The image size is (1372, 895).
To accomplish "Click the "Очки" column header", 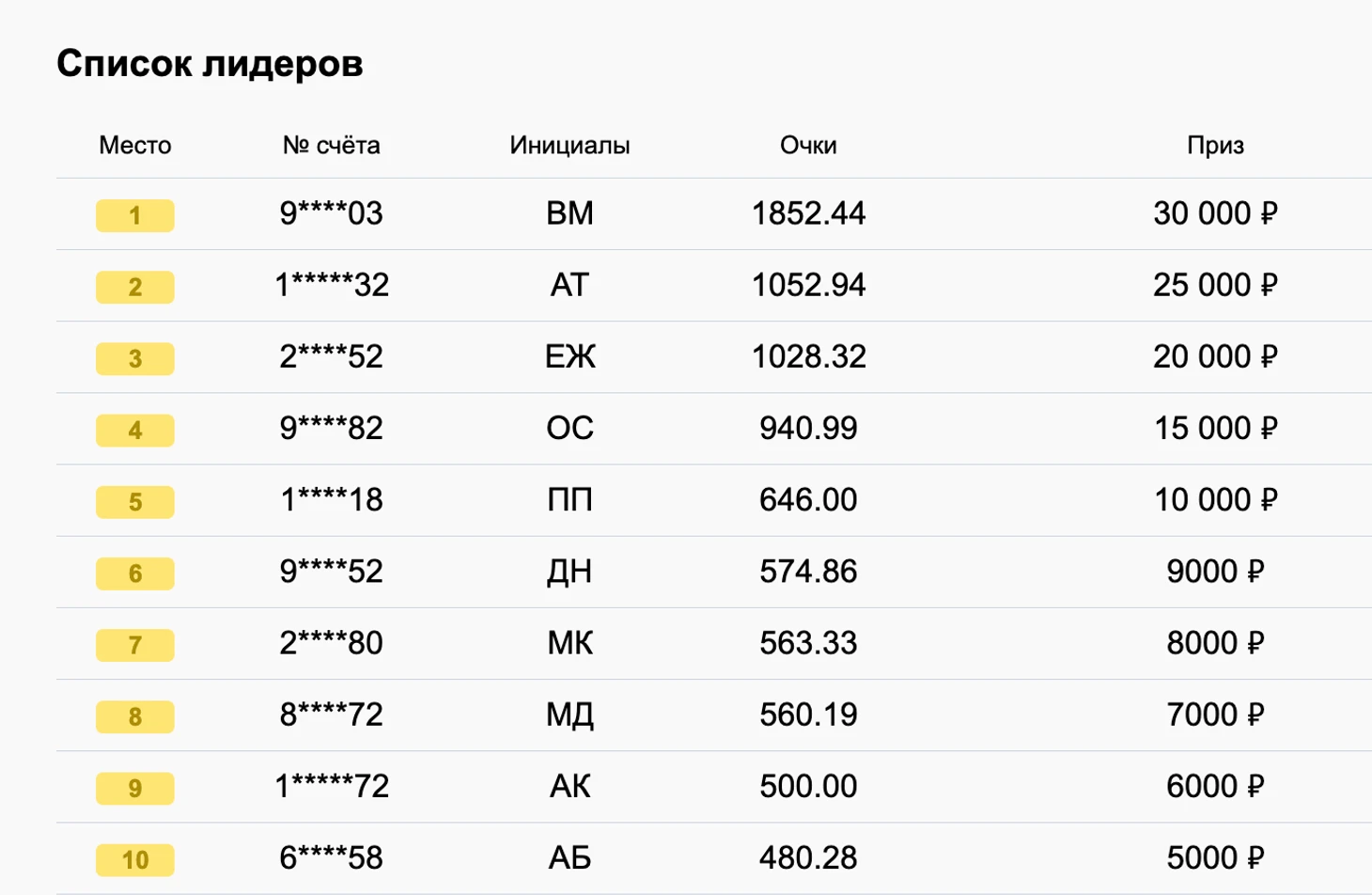I will coord(808,145).
